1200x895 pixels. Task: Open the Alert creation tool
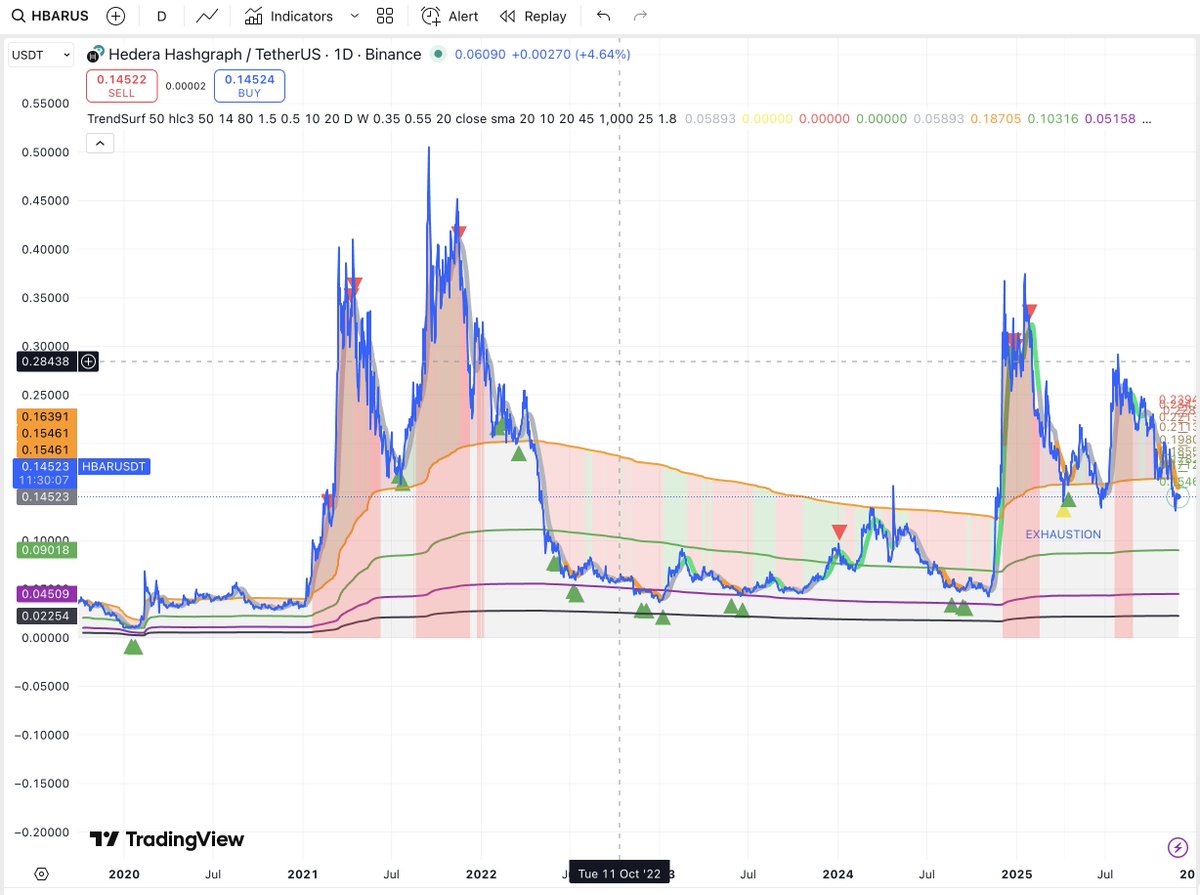click(448, 16)
